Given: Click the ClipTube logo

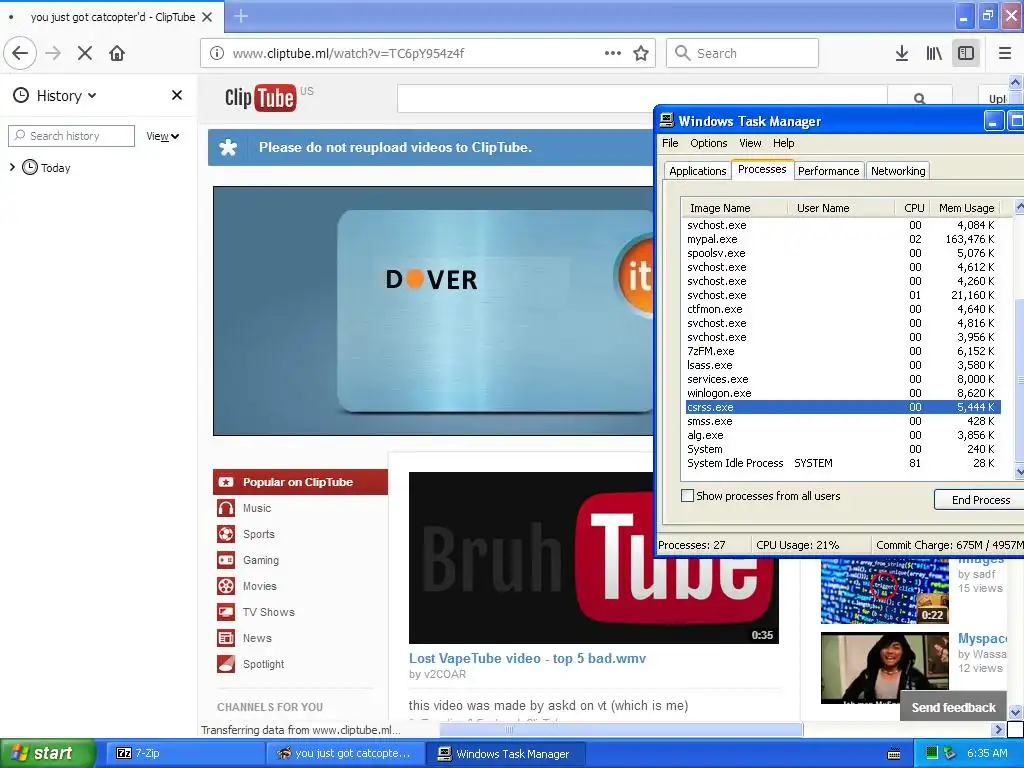Looking at the screenshot, I should [x=261, y=97].
